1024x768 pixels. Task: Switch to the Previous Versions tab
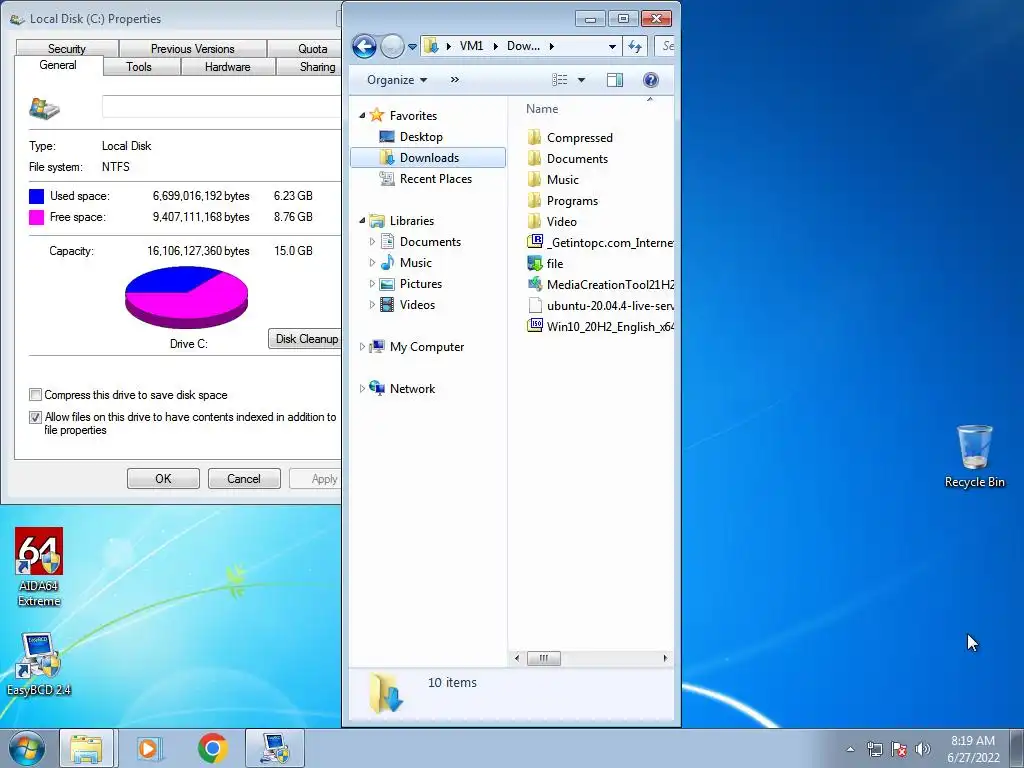coord(193,48)
